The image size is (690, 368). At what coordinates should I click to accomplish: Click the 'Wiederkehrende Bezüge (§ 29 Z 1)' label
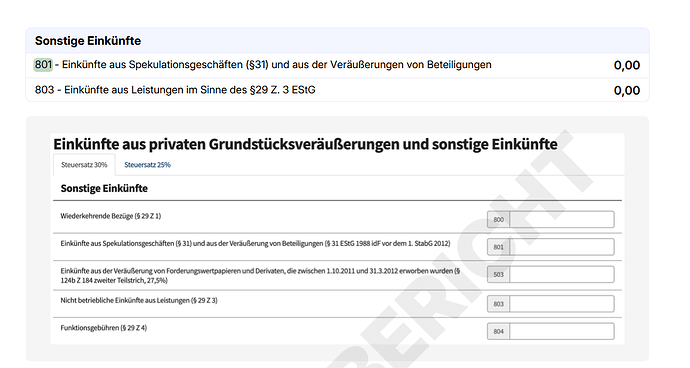tap(111, 216)
